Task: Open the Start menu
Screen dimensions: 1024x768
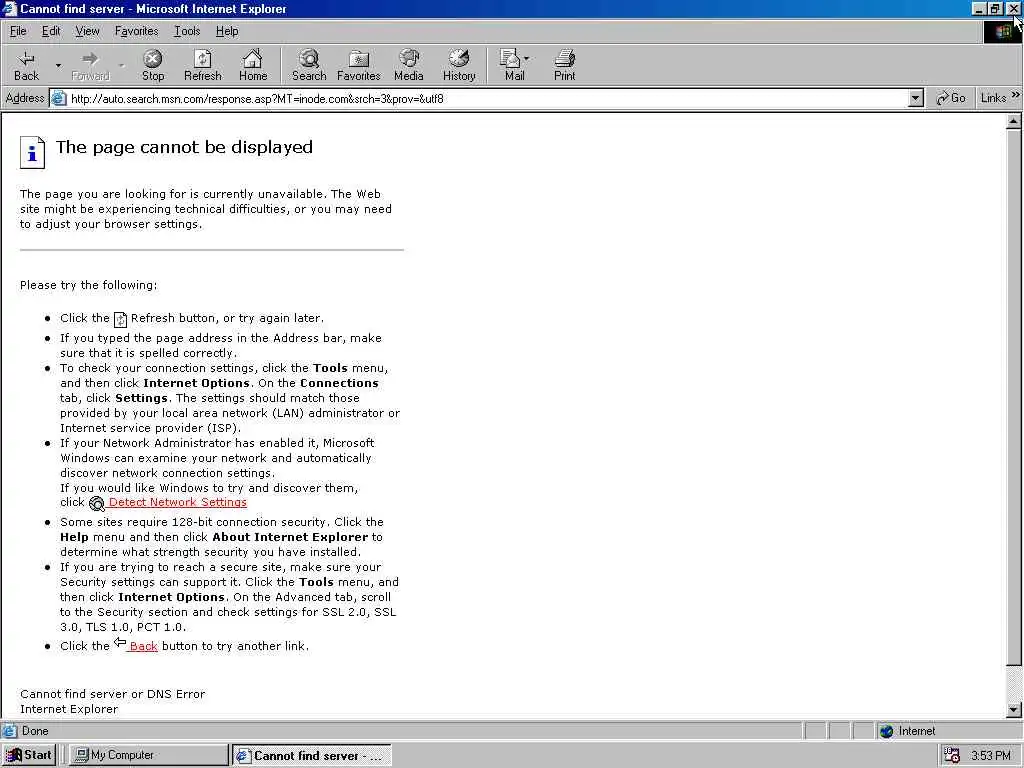Action: (x=29, y=755)
